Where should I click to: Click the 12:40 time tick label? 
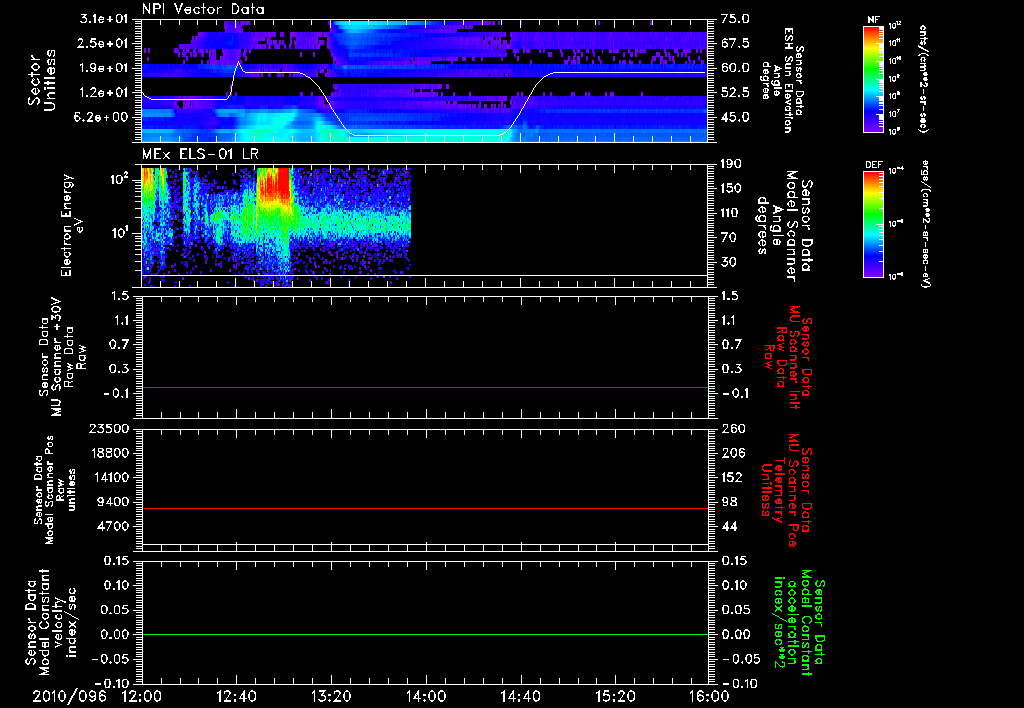(x=236, y=696)
